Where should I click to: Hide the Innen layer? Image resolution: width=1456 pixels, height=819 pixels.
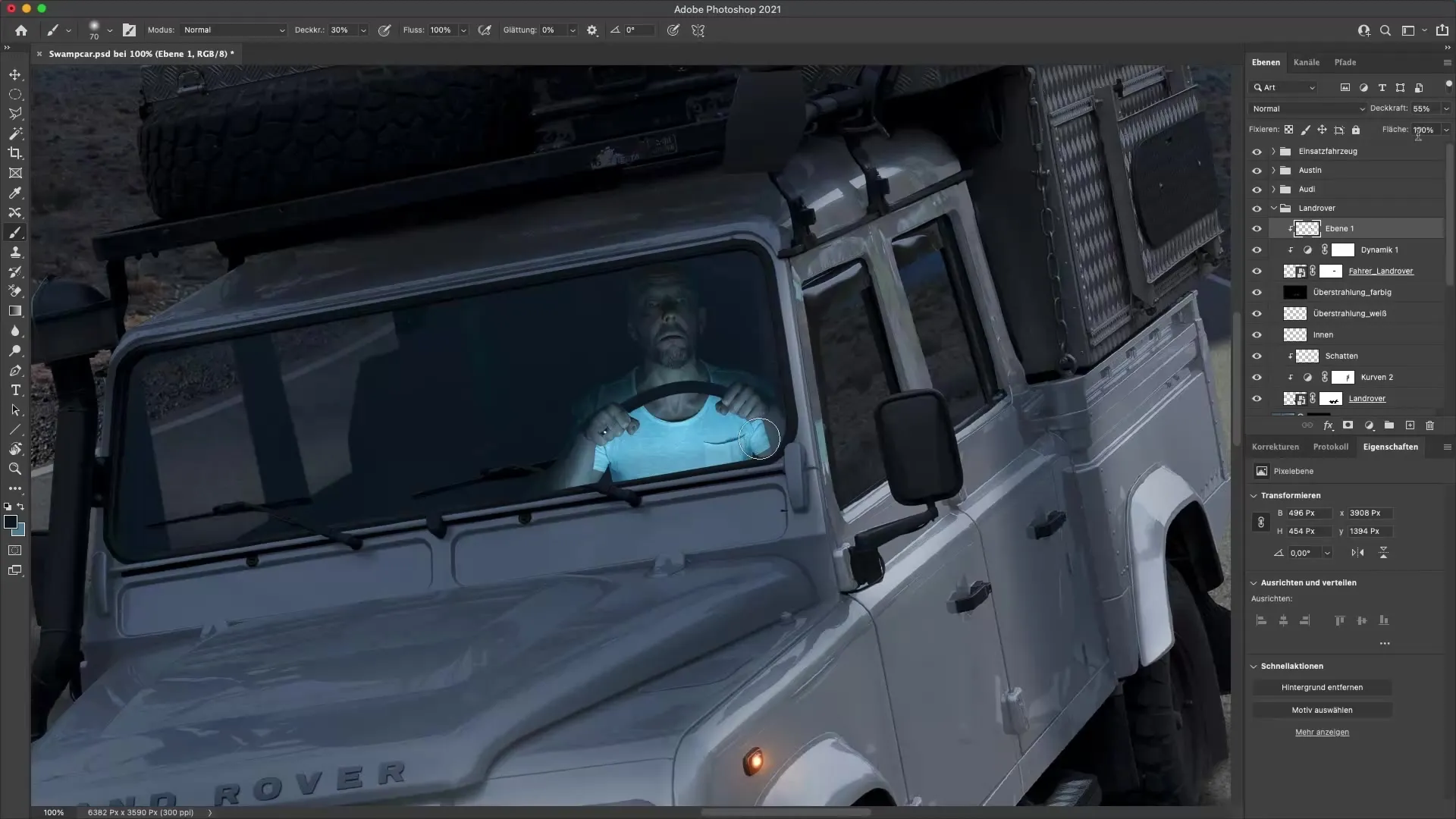click(x=1257, y=335)
